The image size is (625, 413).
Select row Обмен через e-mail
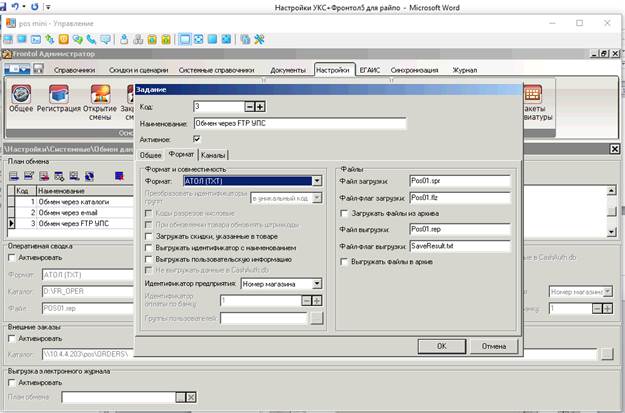coord(74,212)
